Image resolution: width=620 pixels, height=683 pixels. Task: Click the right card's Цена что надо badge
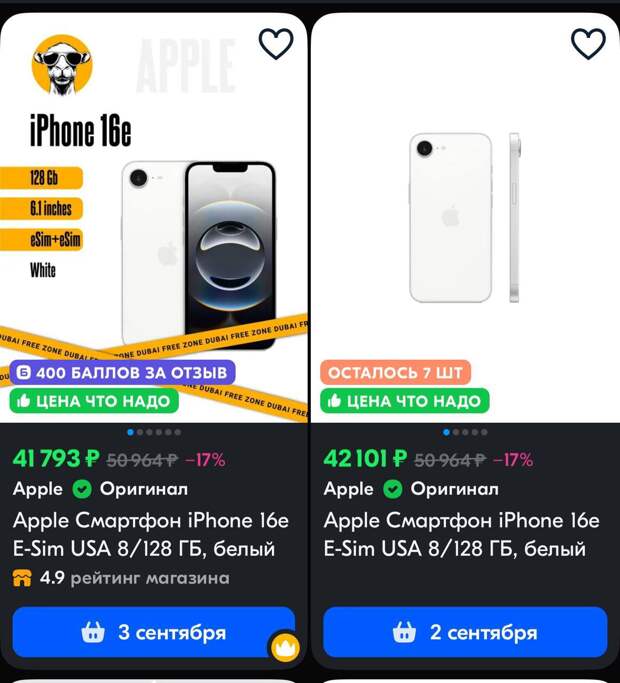[x=405, y=401]
